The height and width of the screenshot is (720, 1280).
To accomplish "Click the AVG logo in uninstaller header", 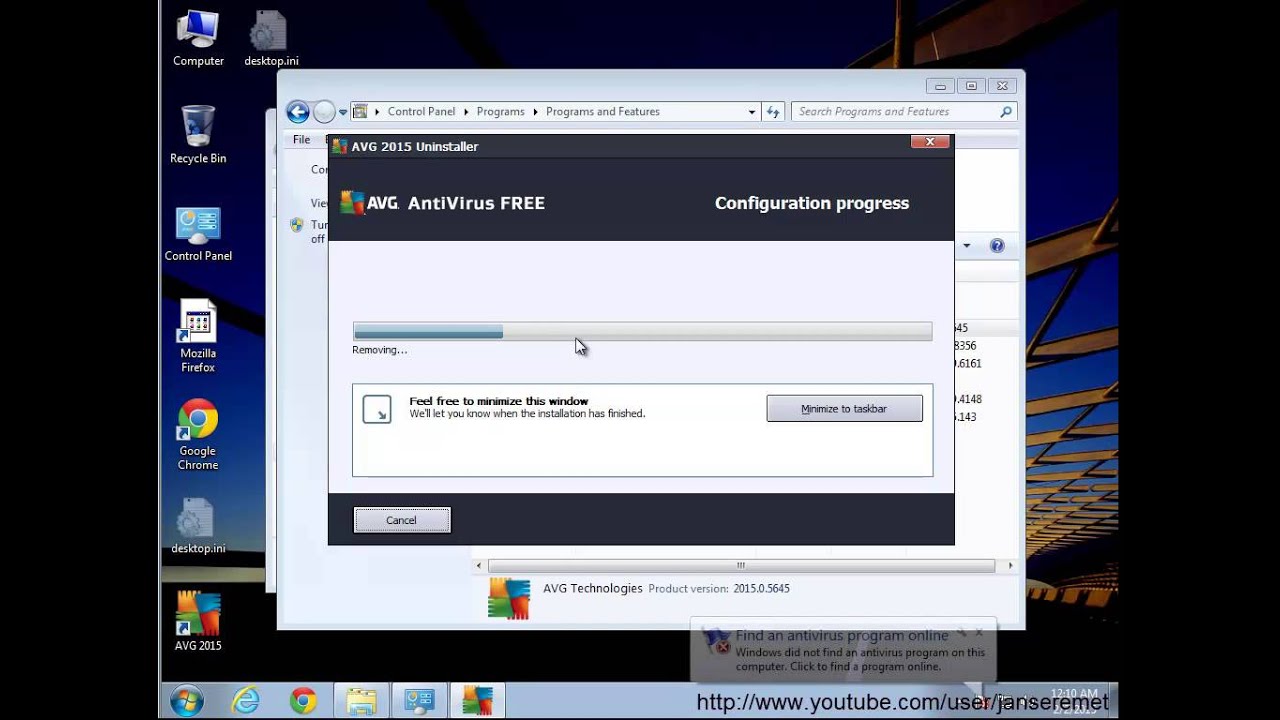I will pos(370,203).
